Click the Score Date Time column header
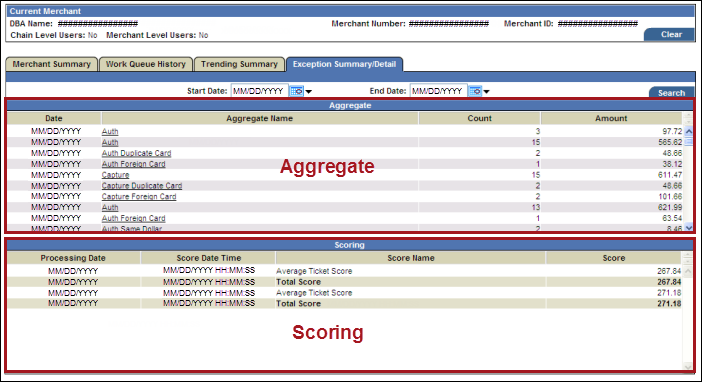Screen dimensions: 702x382 coord(209,258)
